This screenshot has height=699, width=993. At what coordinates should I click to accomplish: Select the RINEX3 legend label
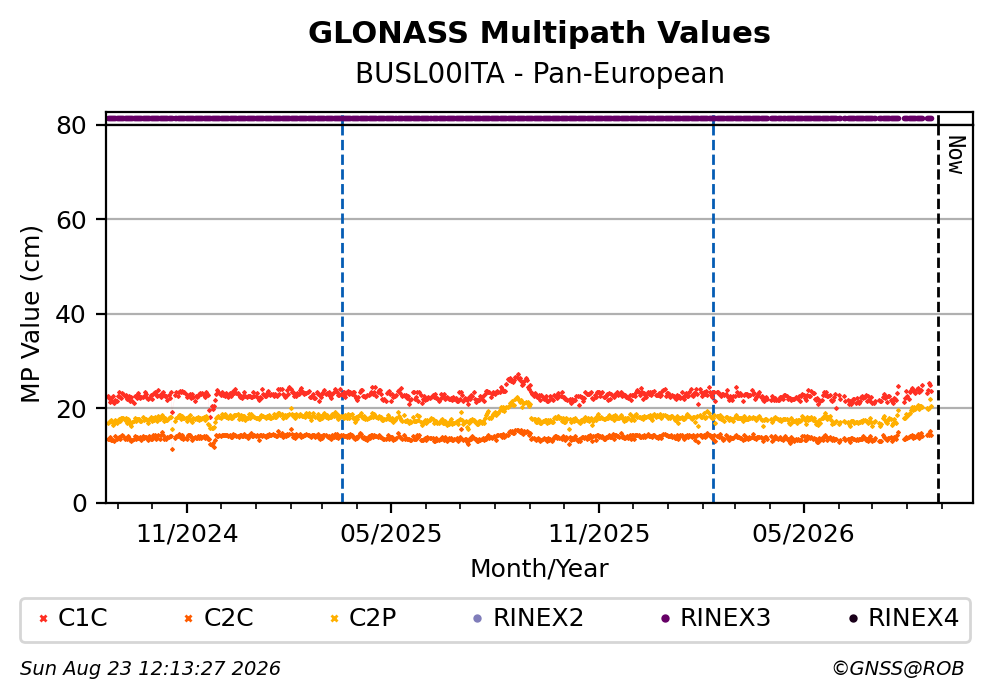click(x=725, y=618)
